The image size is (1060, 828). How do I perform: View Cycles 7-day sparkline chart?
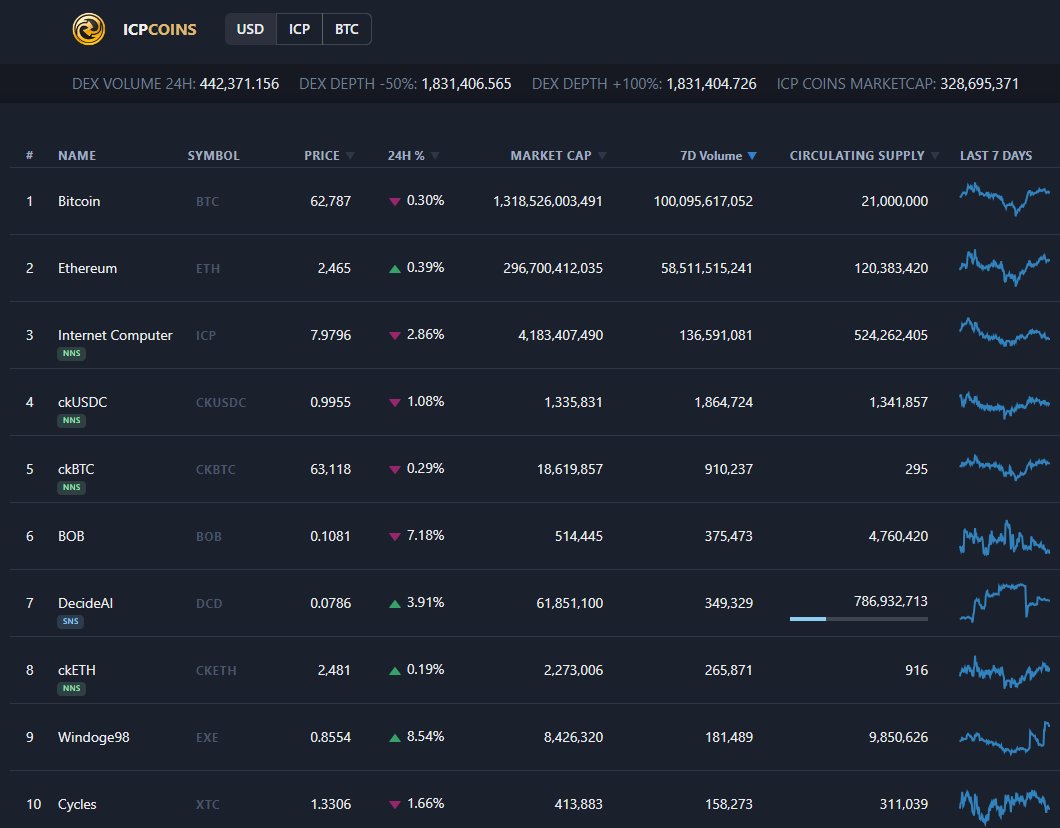[x=1005, y=806]
